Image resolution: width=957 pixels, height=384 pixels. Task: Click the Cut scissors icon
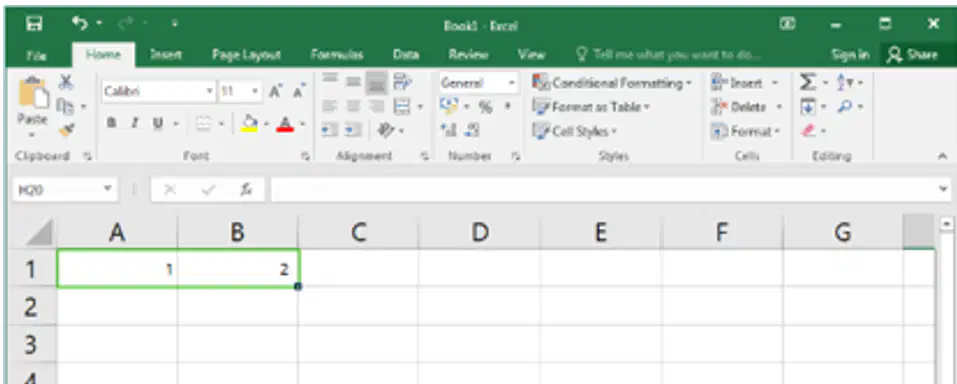tap(66, 82)
